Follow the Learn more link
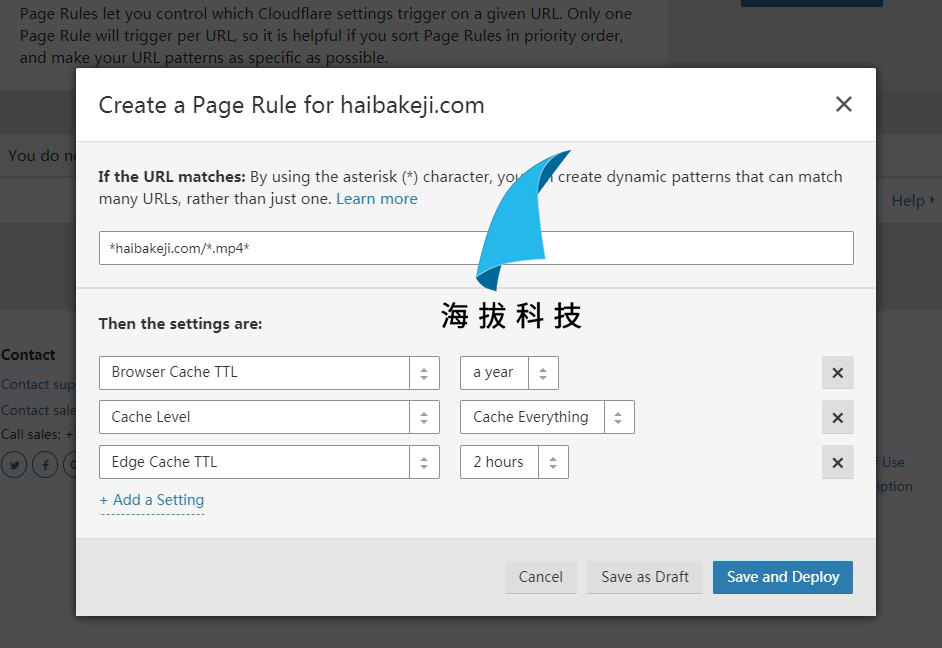Viewport: 942px width, 648px height. click(x=377, y=199)
